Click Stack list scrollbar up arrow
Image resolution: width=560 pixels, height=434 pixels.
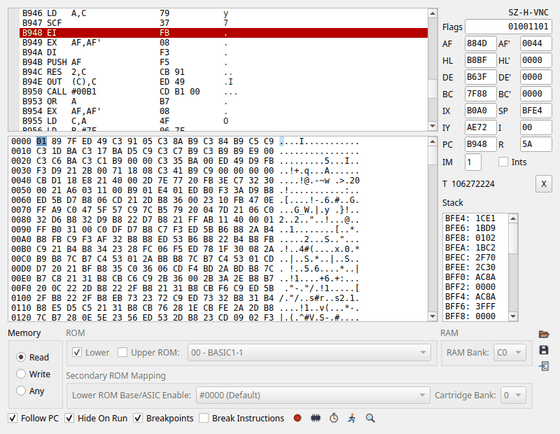coord(513,218)
